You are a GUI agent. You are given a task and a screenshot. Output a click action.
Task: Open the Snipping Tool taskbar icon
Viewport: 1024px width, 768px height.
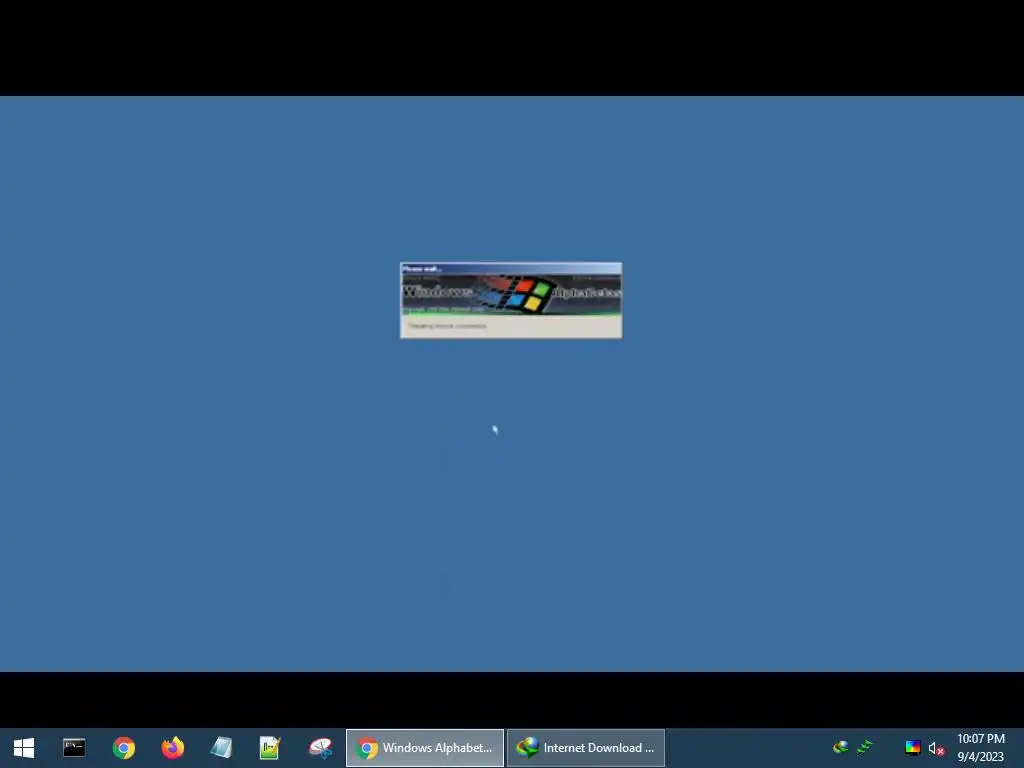pyautogui.click(x=320, y=748)
